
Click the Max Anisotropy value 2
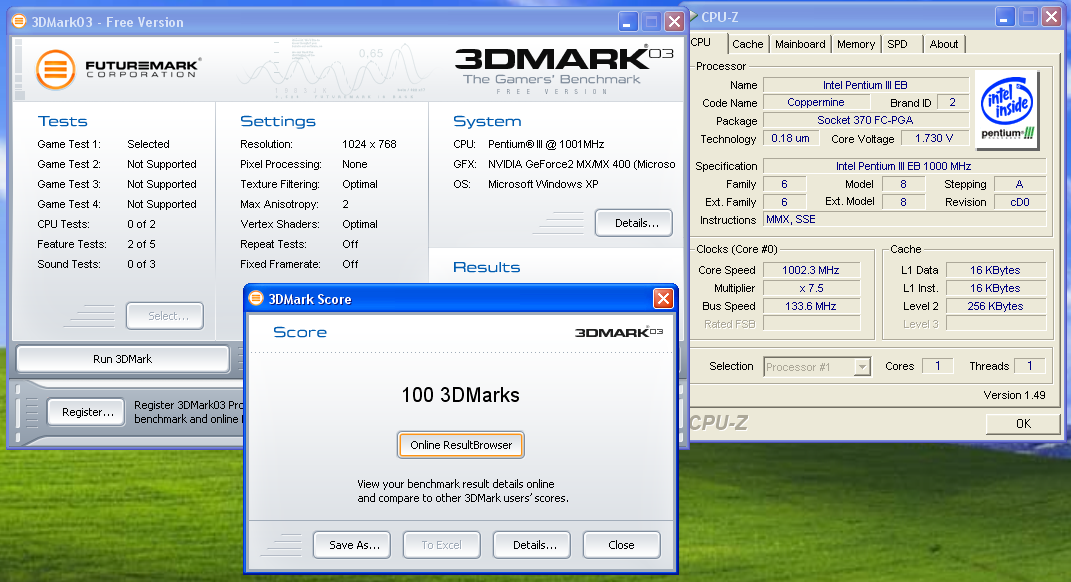346,204
